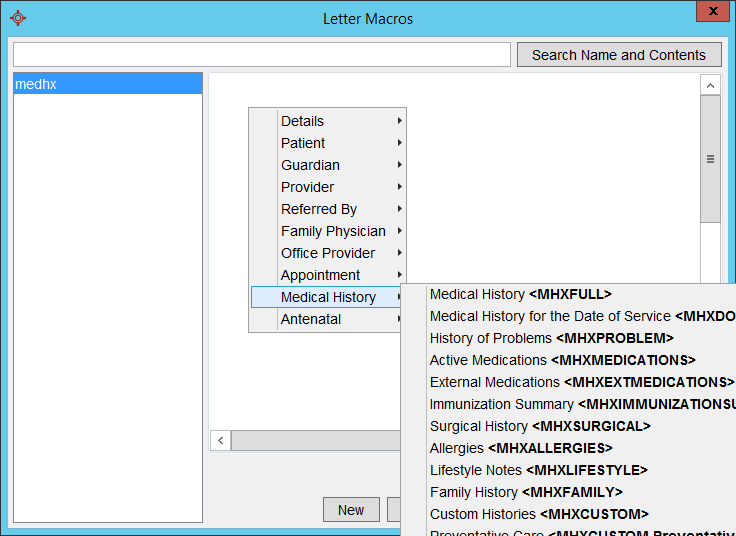Click the vertical scrollbar up arrow
The image size is (736, 536).
point(710,86)
